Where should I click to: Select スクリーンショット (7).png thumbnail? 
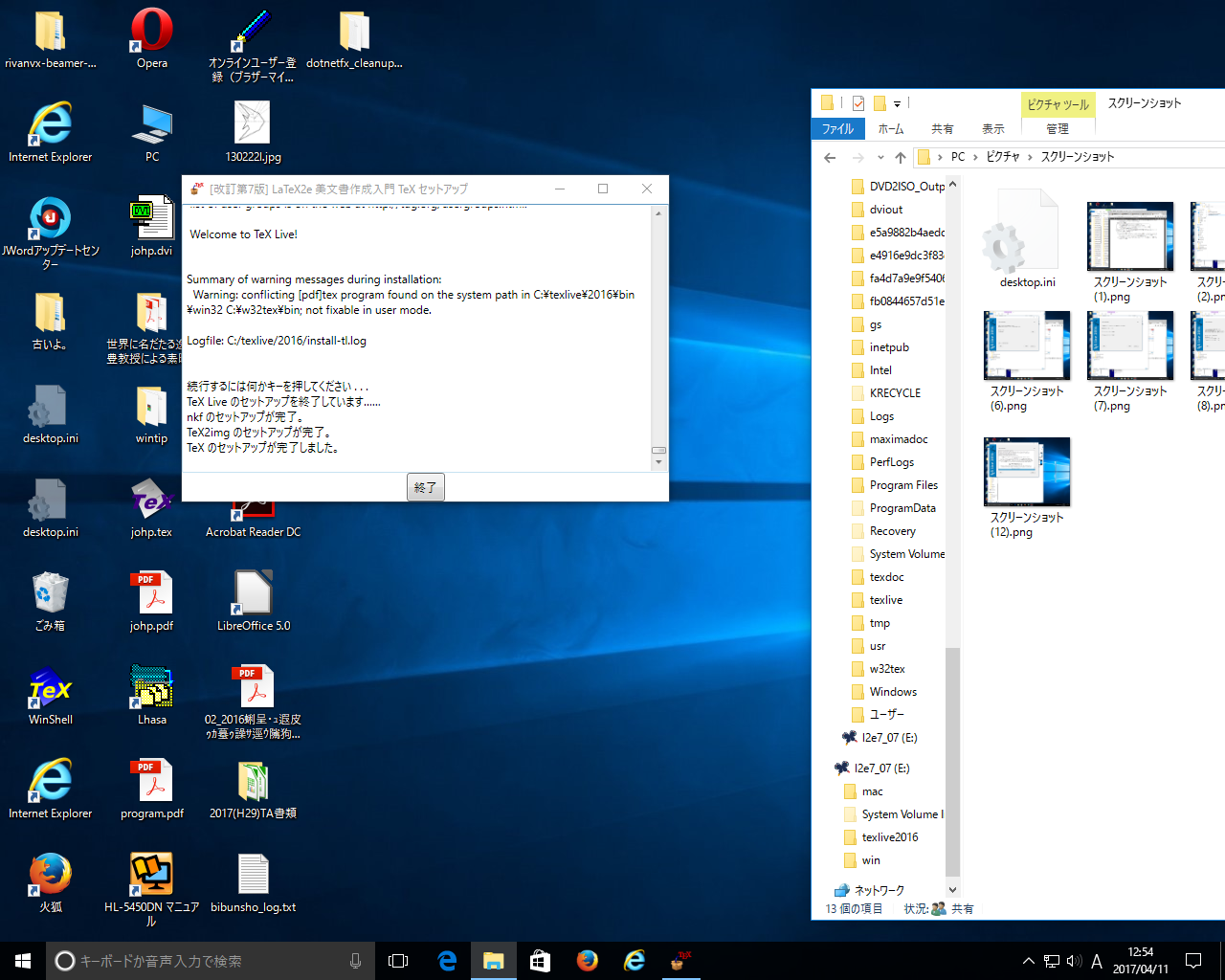[1130, 362]
